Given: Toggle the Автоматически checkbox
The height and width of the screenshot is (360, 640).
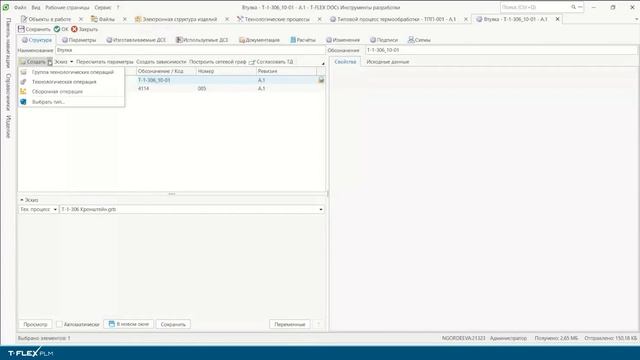Looking at the screenshot, I should (59, 324).
